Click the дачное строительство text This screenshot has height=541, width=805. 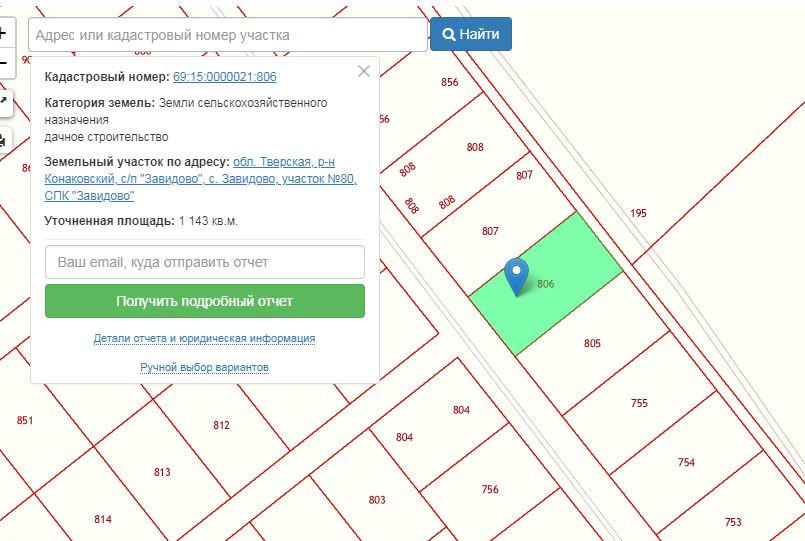[106, 137]
